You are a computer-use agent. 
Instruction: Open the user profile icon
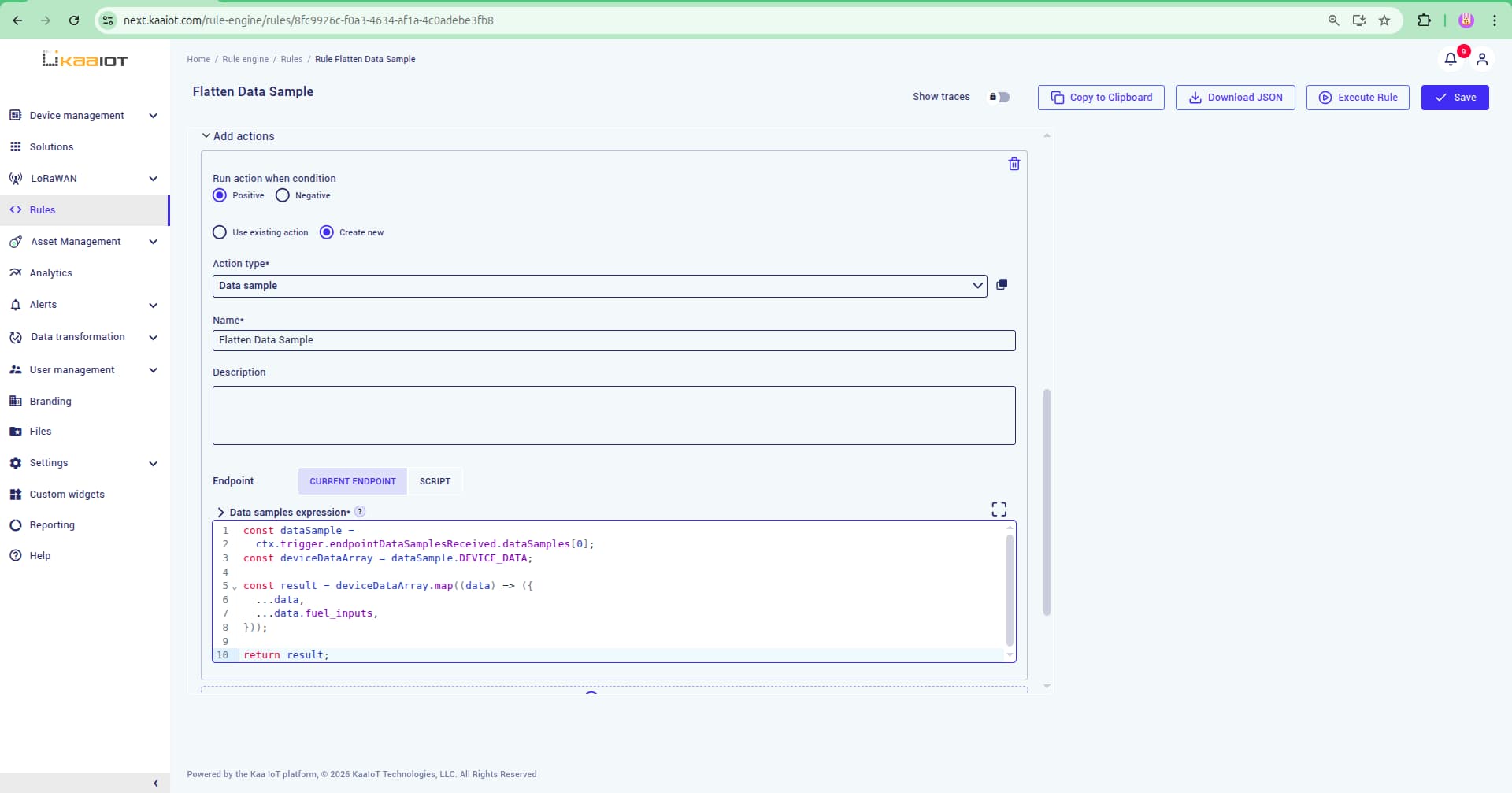(x=1481, y=59)
